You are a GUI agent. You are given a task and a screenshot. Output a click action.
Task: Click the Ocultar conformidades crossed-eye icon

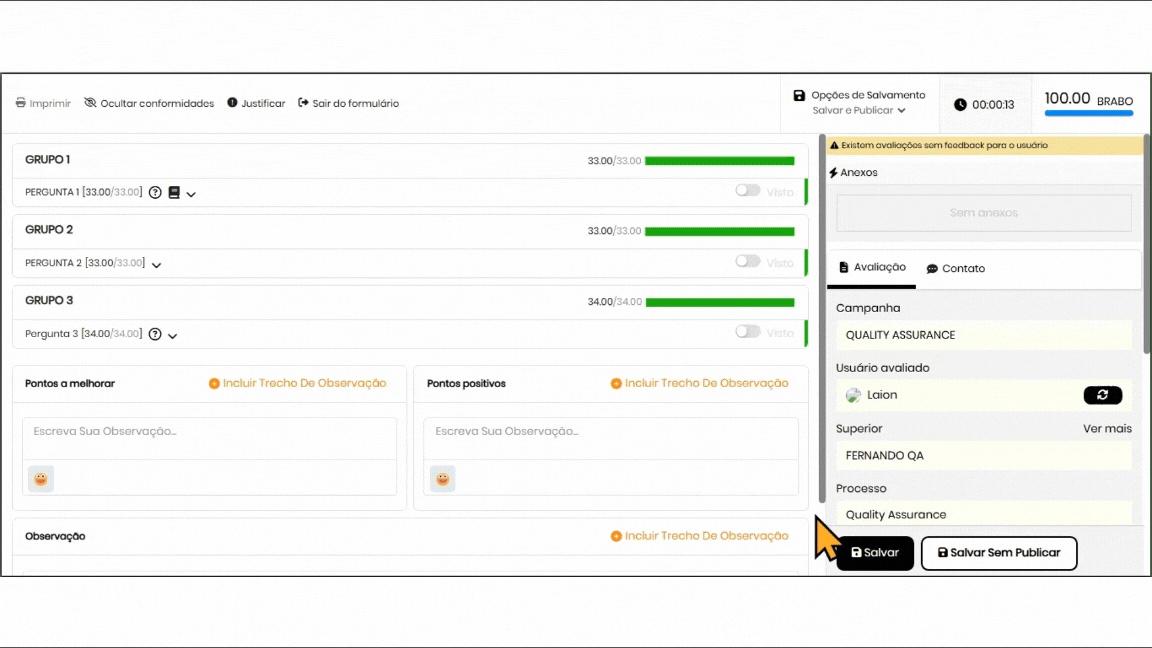[x=90, y=103]
